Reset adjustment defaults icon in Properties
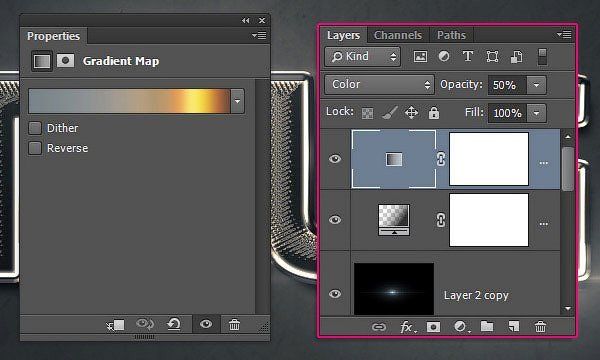Viewport: 600px width, 360px height. 174,324
